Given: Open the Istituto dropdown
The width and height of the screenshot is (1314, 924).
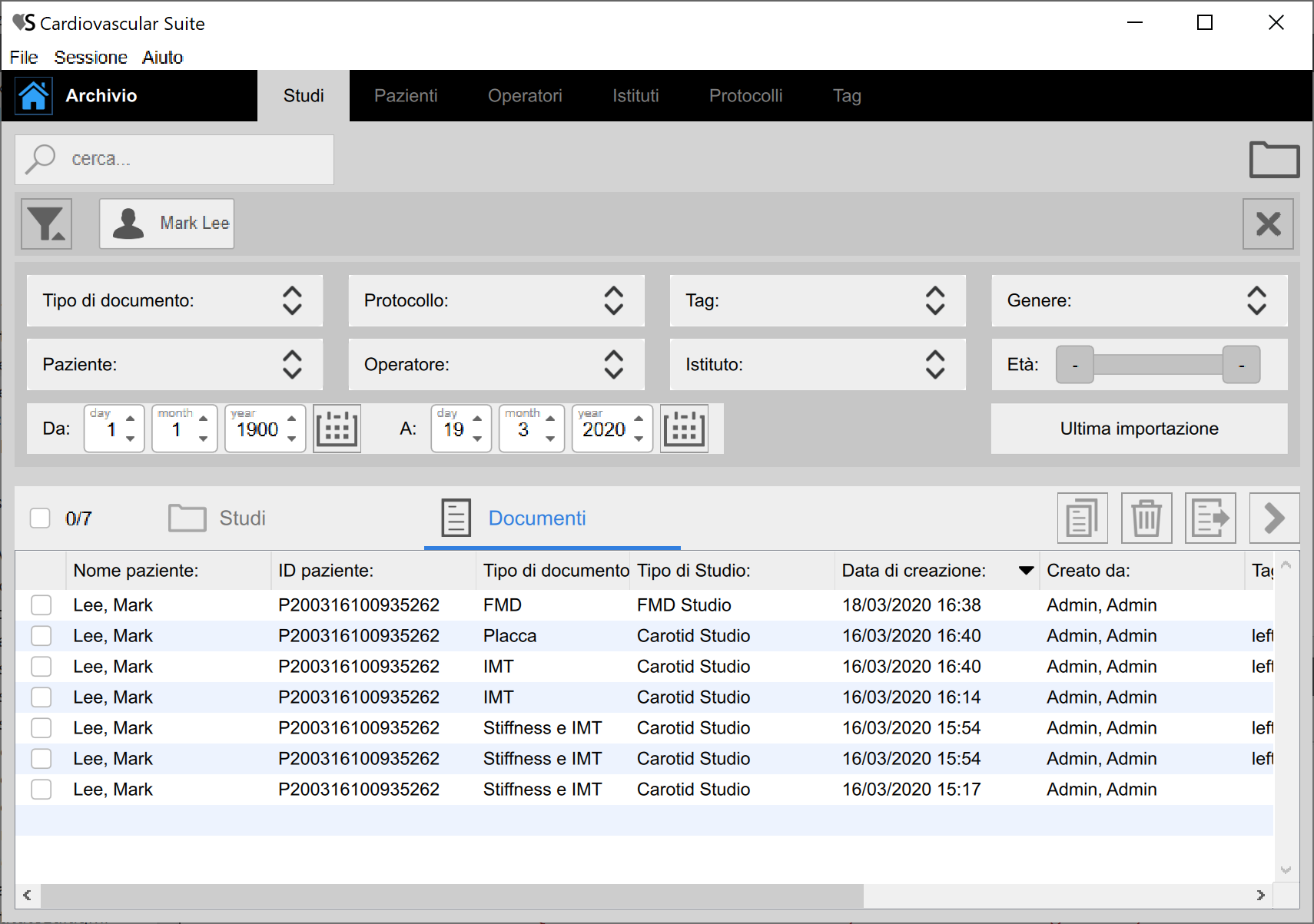Looking at the screenshot, I should 818,364.
